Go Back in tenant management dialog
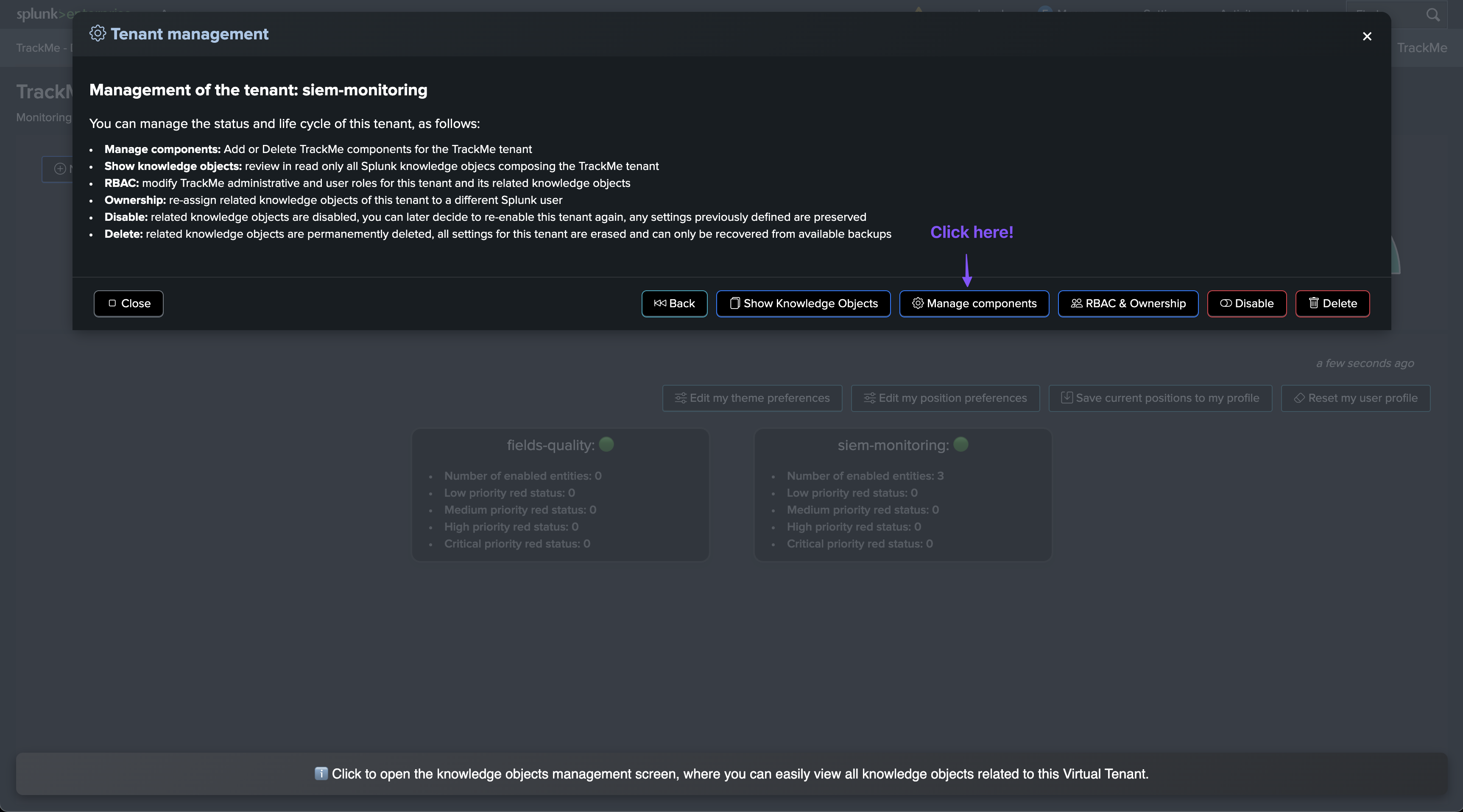Screen dimensions: 1463x812 (674, 303)
